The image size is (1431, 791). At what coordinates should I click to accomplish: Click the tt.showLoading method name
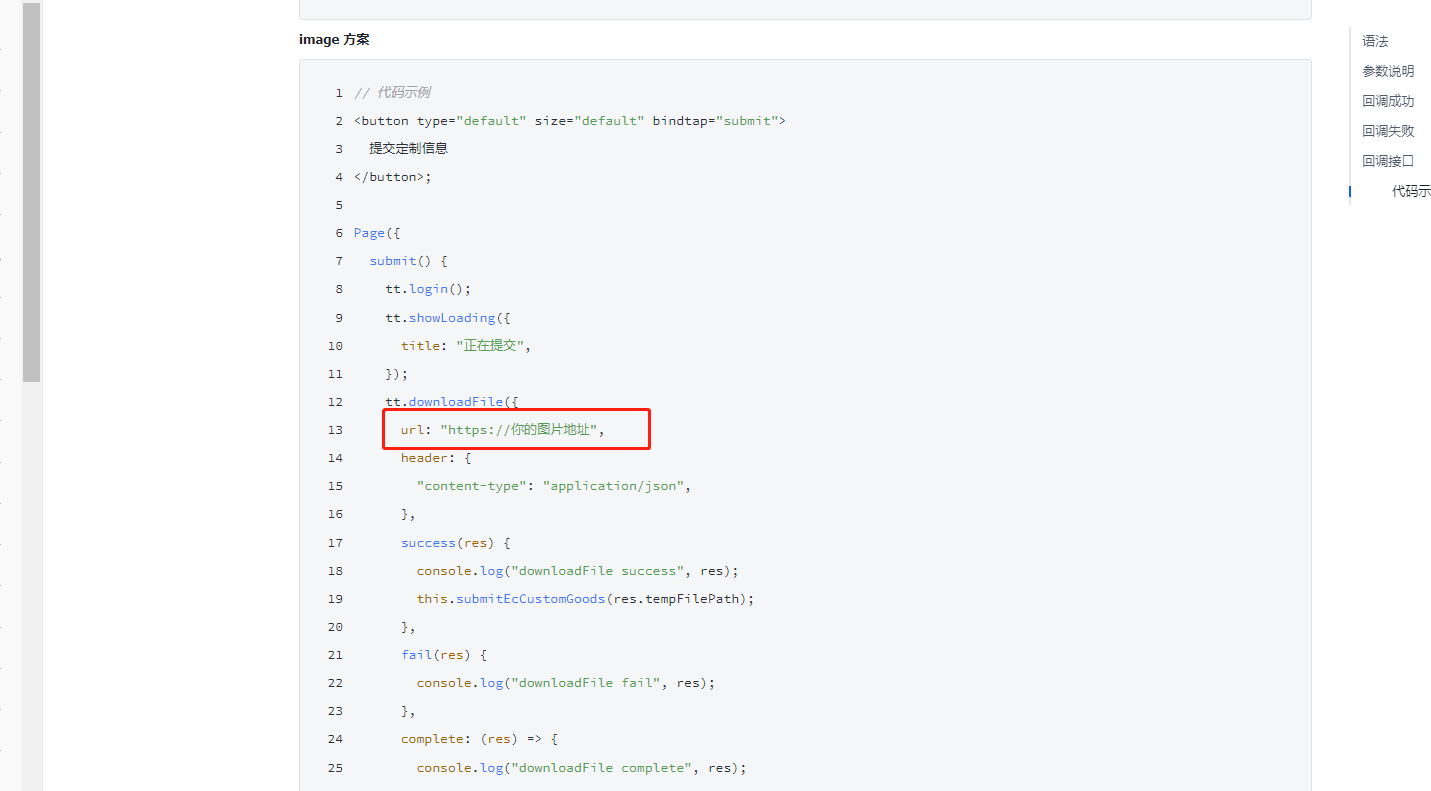click(x=452, y=318)
